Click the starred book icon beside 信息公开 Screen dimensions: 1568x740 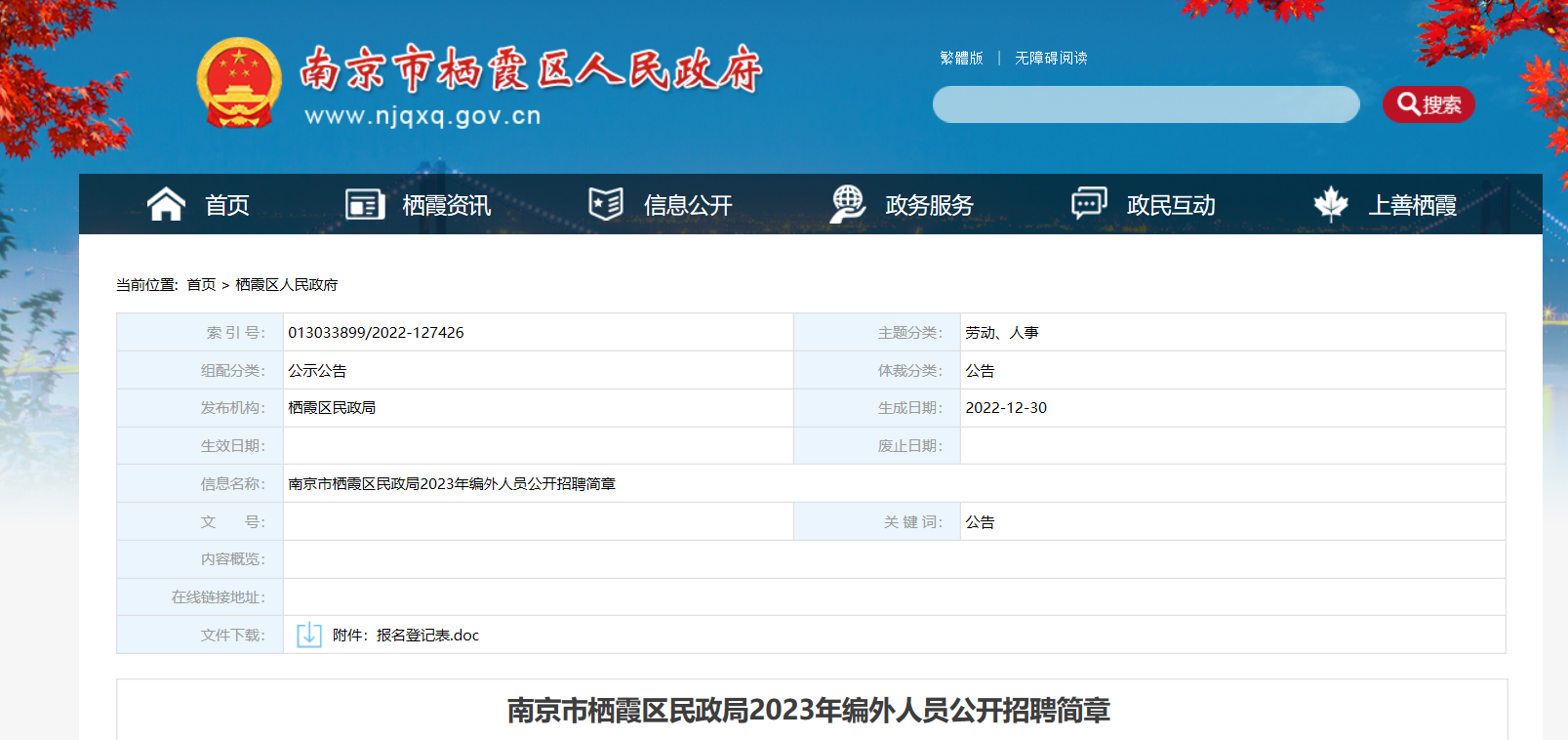tap(606, 204)
